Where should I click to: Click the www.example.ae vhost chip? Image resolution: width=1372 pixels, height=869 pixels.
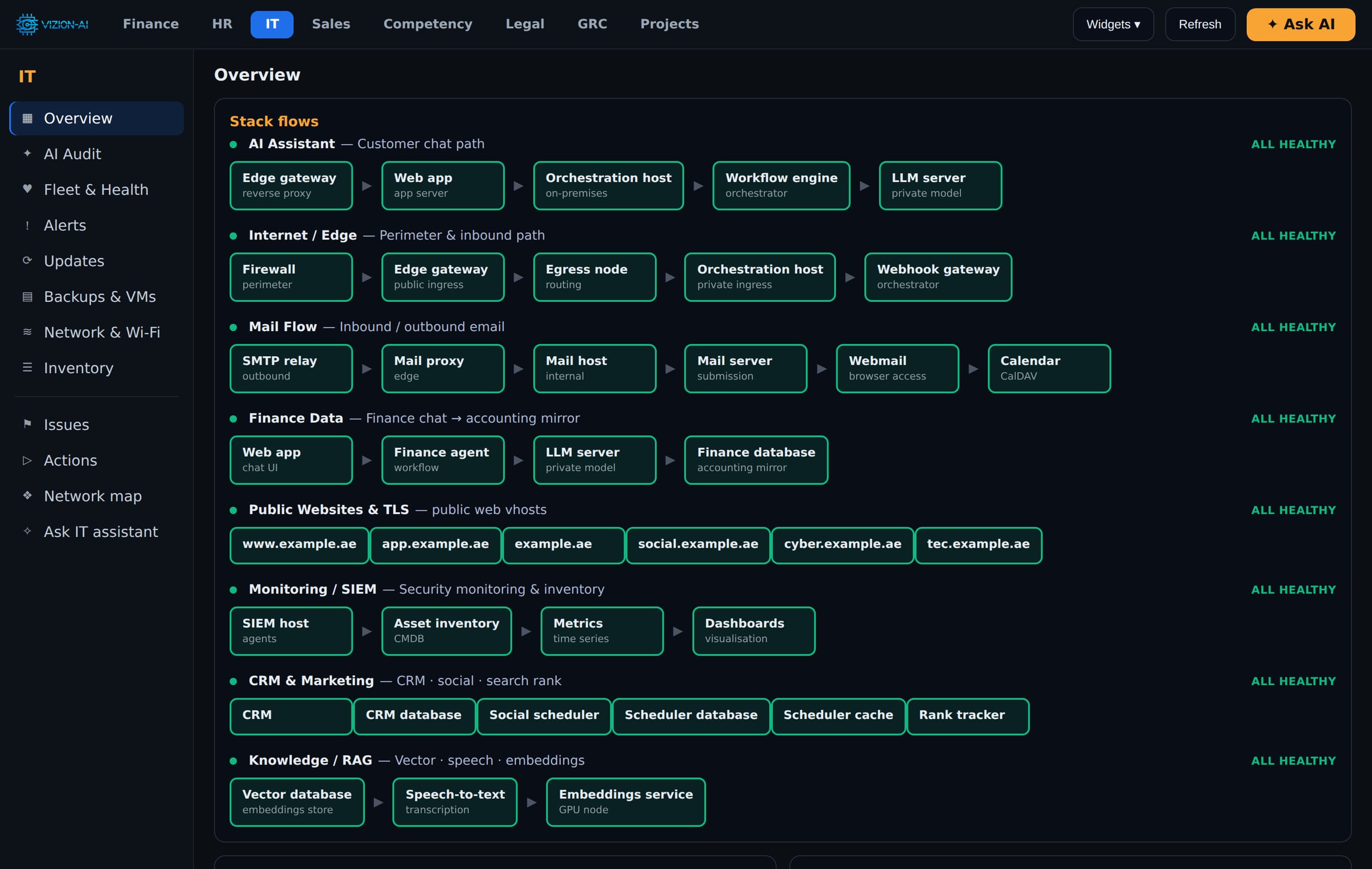click(x=299, y=545)
